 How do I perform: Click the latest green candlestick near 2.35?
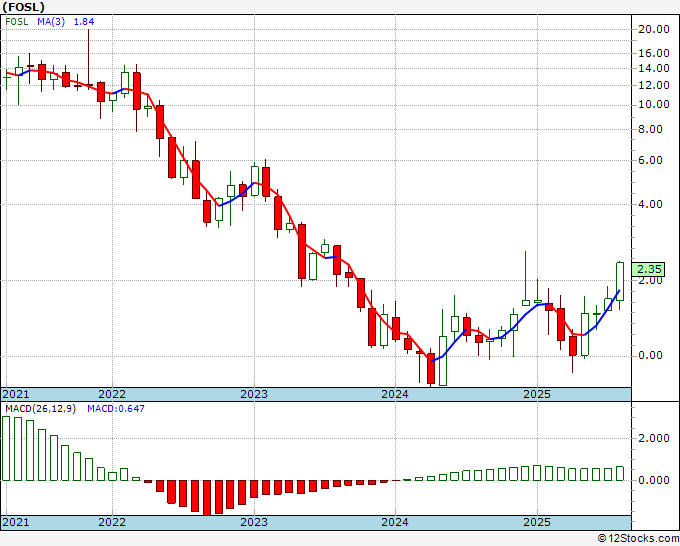point(620,281)
